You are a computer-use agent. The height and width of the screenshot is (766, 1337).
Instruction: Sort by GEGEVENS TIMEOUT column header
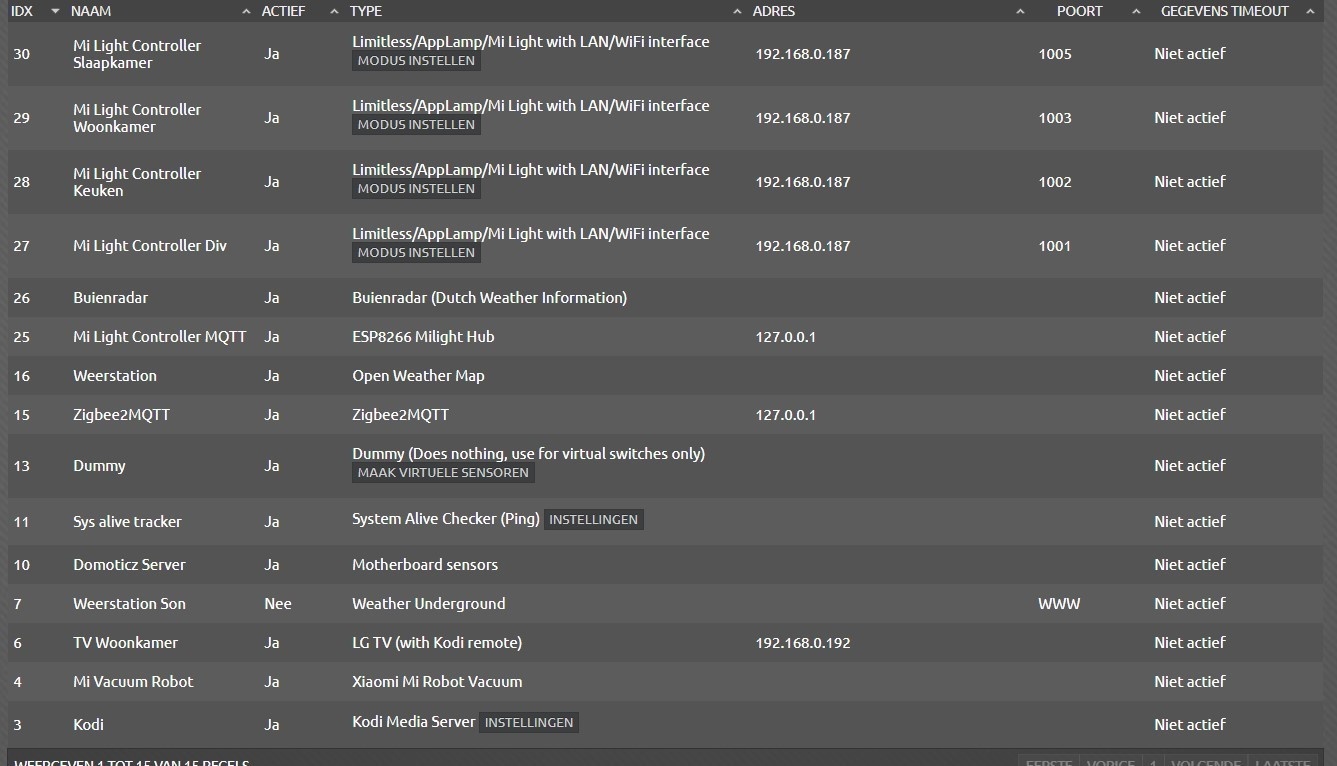[1224, 11]
